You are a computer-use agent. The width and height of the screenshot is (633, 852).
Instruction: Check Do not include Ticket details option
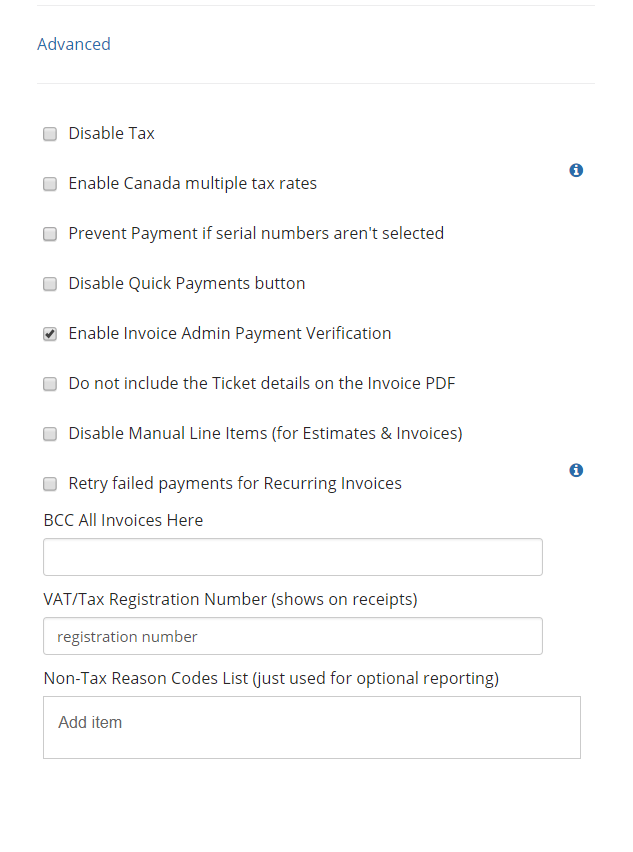point(50,384)
